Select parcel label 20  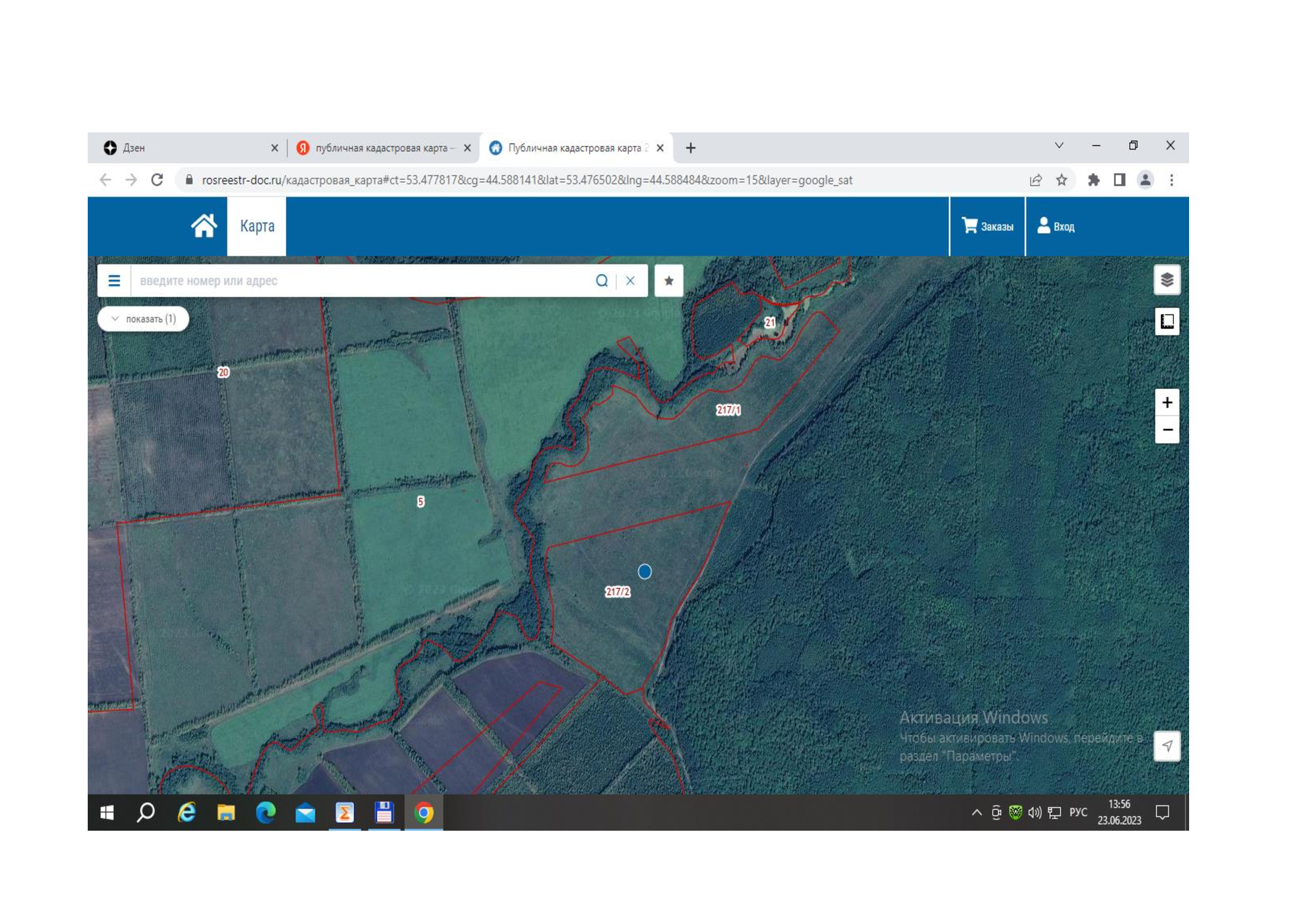tap(223, 372)
